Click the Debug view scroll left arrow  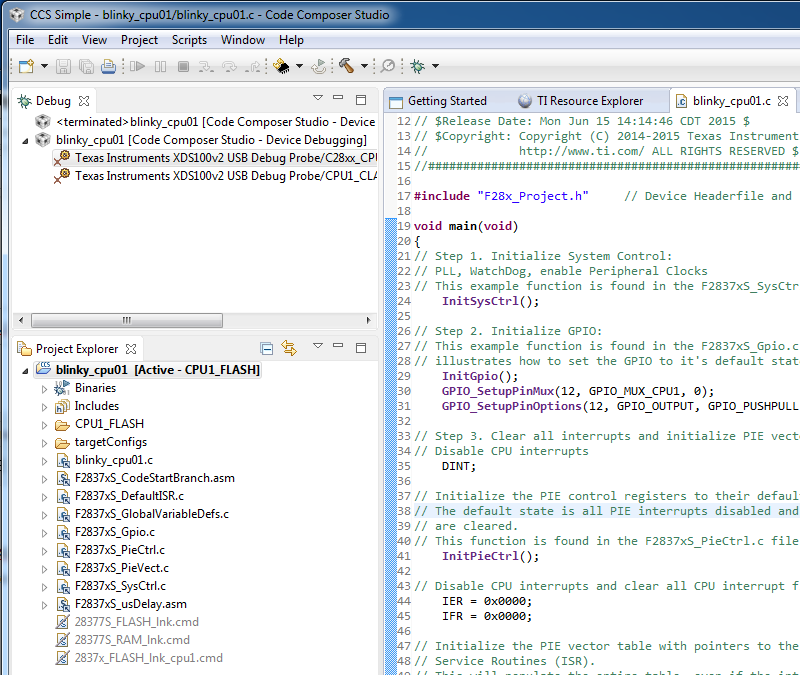click(21, 320)
